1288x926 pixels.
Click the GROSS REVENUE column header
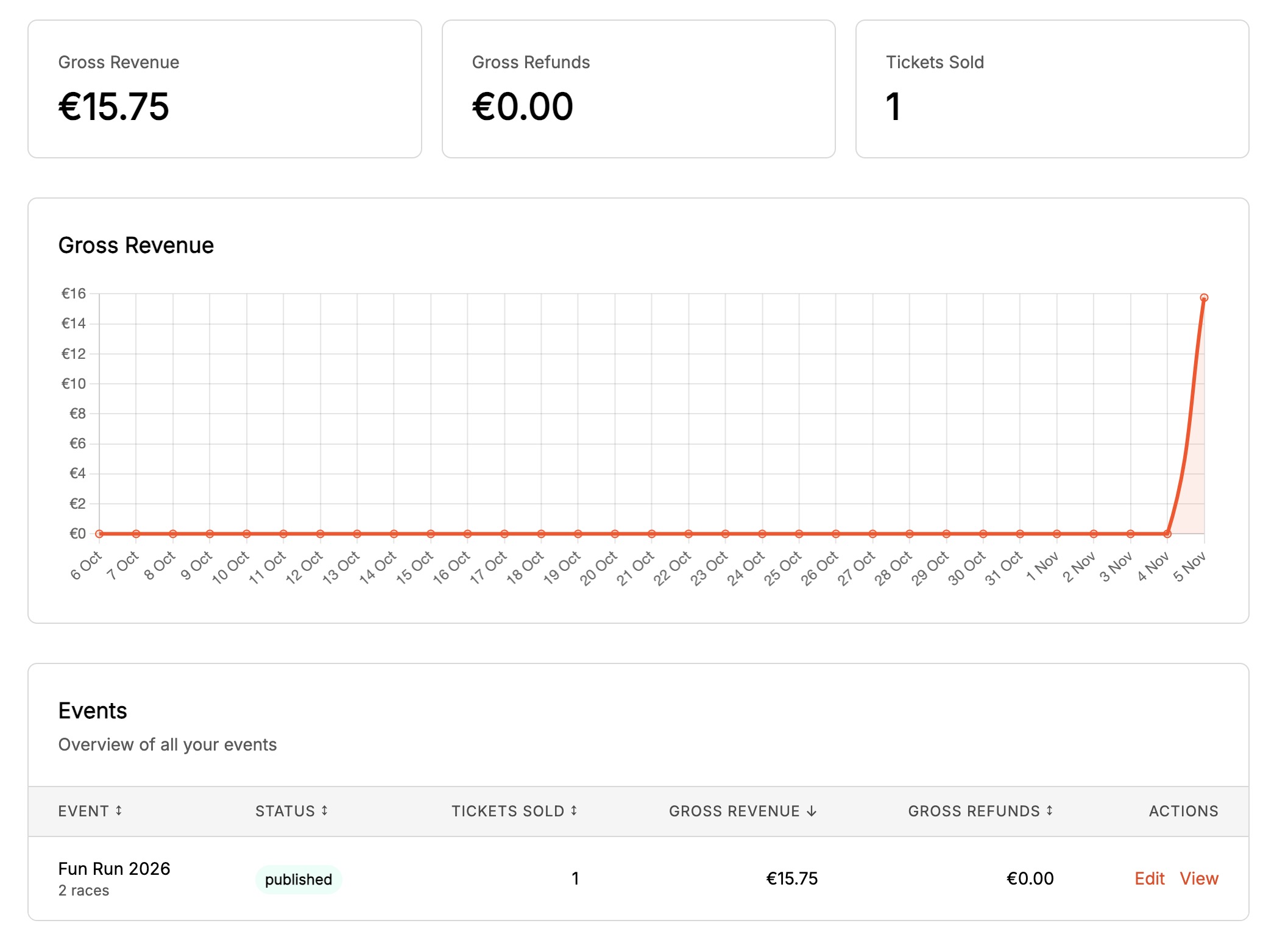pos(734,811)
